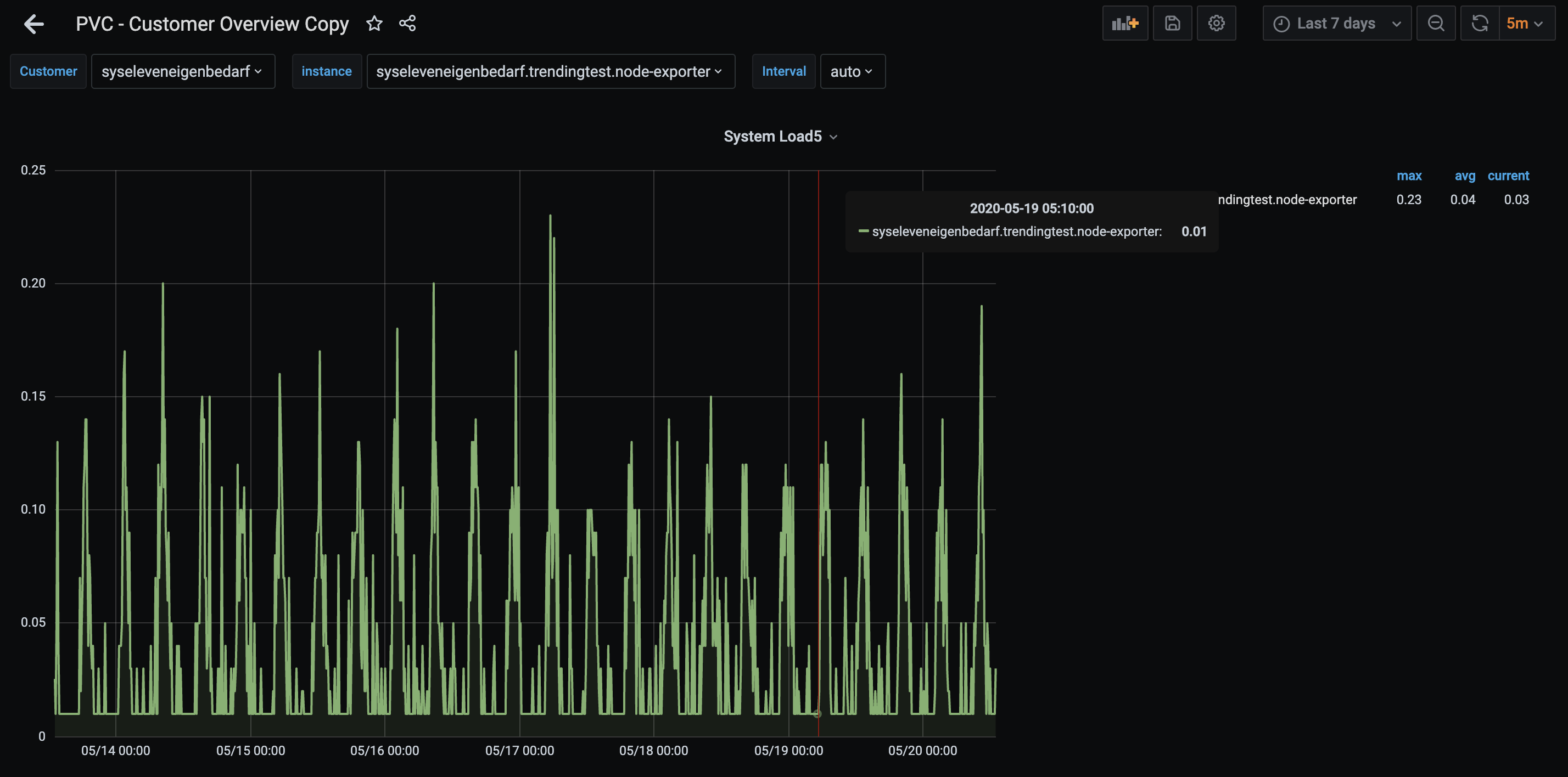The width and height of the screenshot is (1568, 777).
Task: Star this dashboard as favorite
Action: 374,24
